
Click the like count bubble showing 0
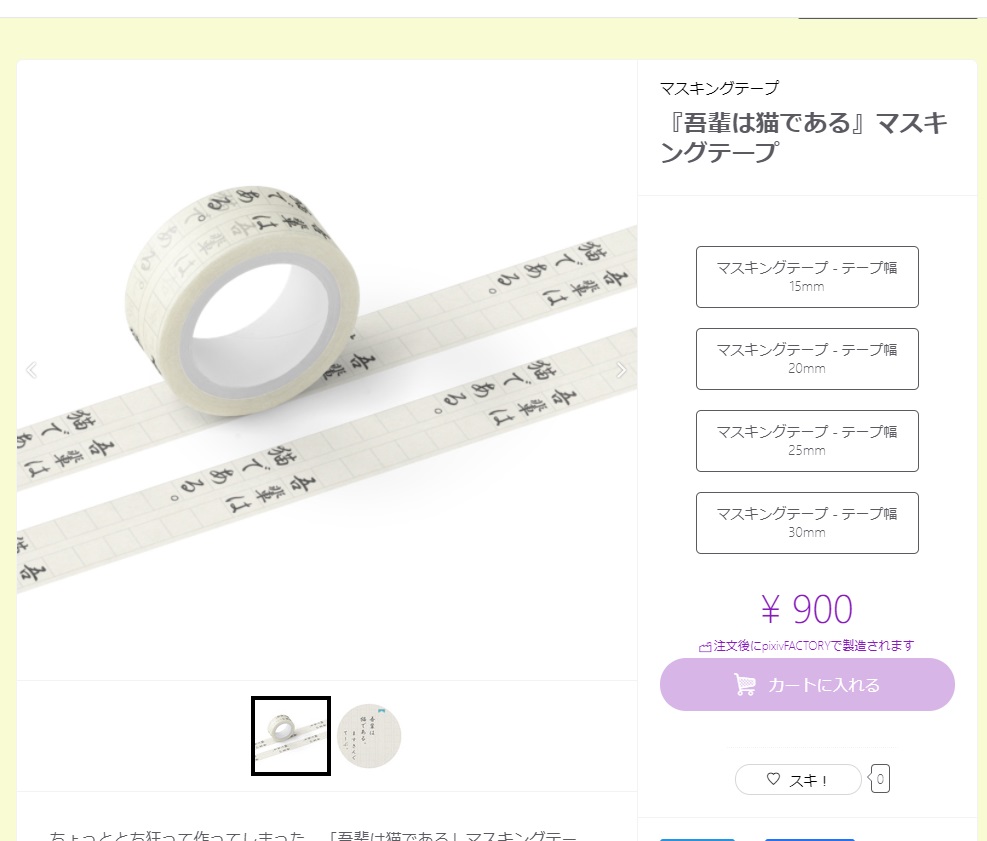[878, 779]
